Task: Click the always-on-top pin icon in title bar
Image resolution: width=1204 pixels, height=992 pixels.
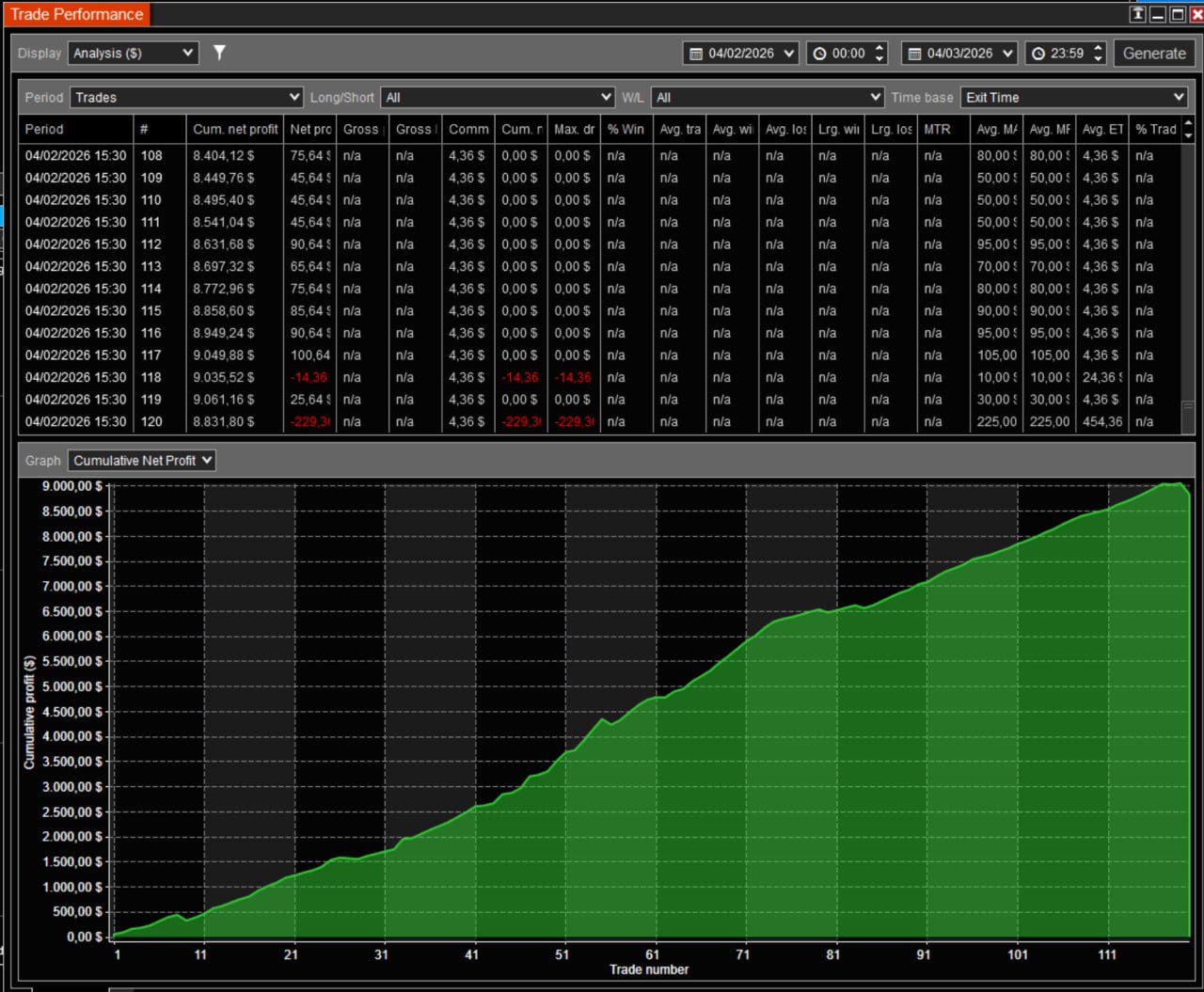Action: 1138,14
